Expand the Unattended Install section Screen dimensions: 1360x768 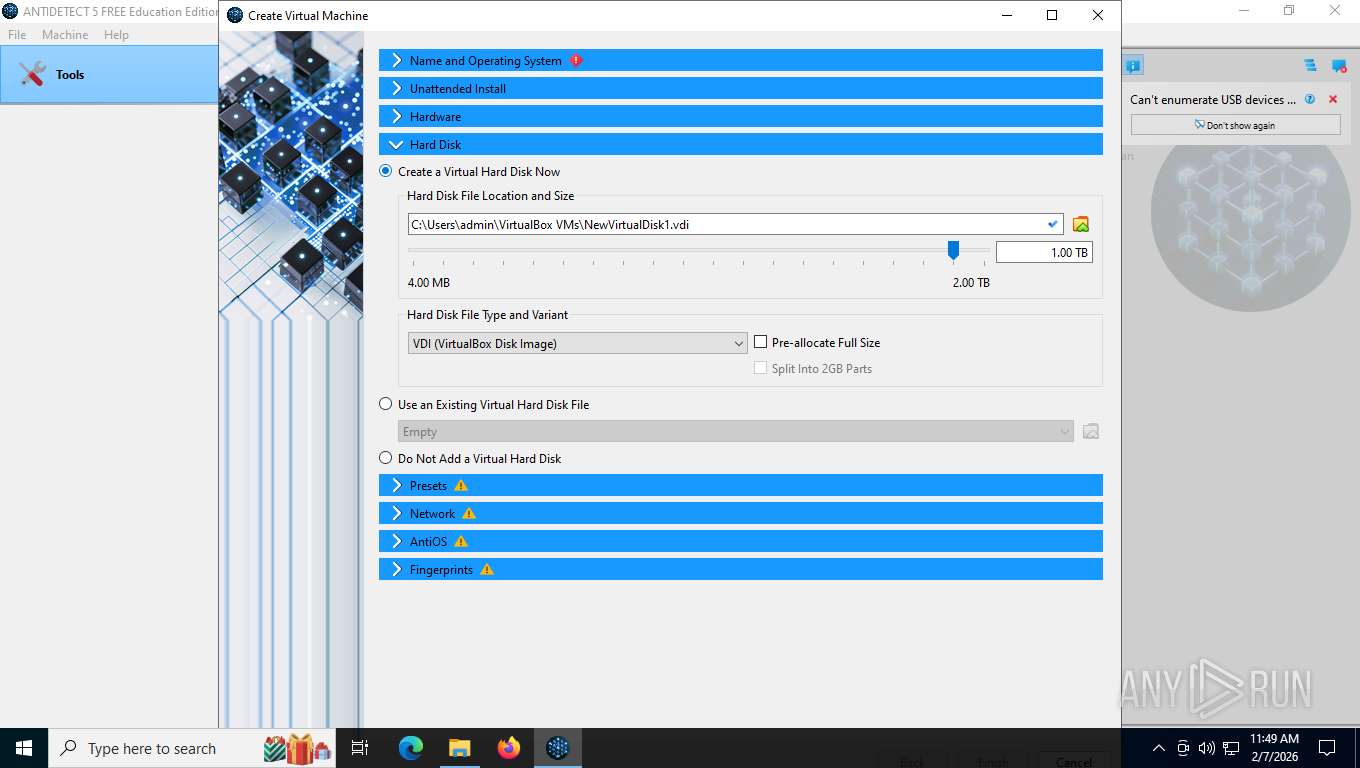(x=740, y=88)
